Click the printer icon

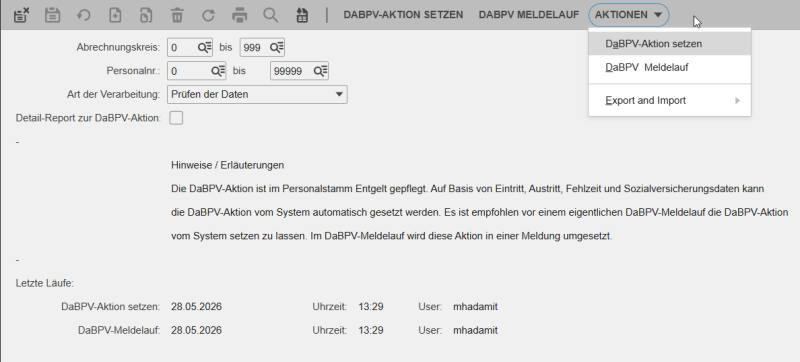click(239, 15)
